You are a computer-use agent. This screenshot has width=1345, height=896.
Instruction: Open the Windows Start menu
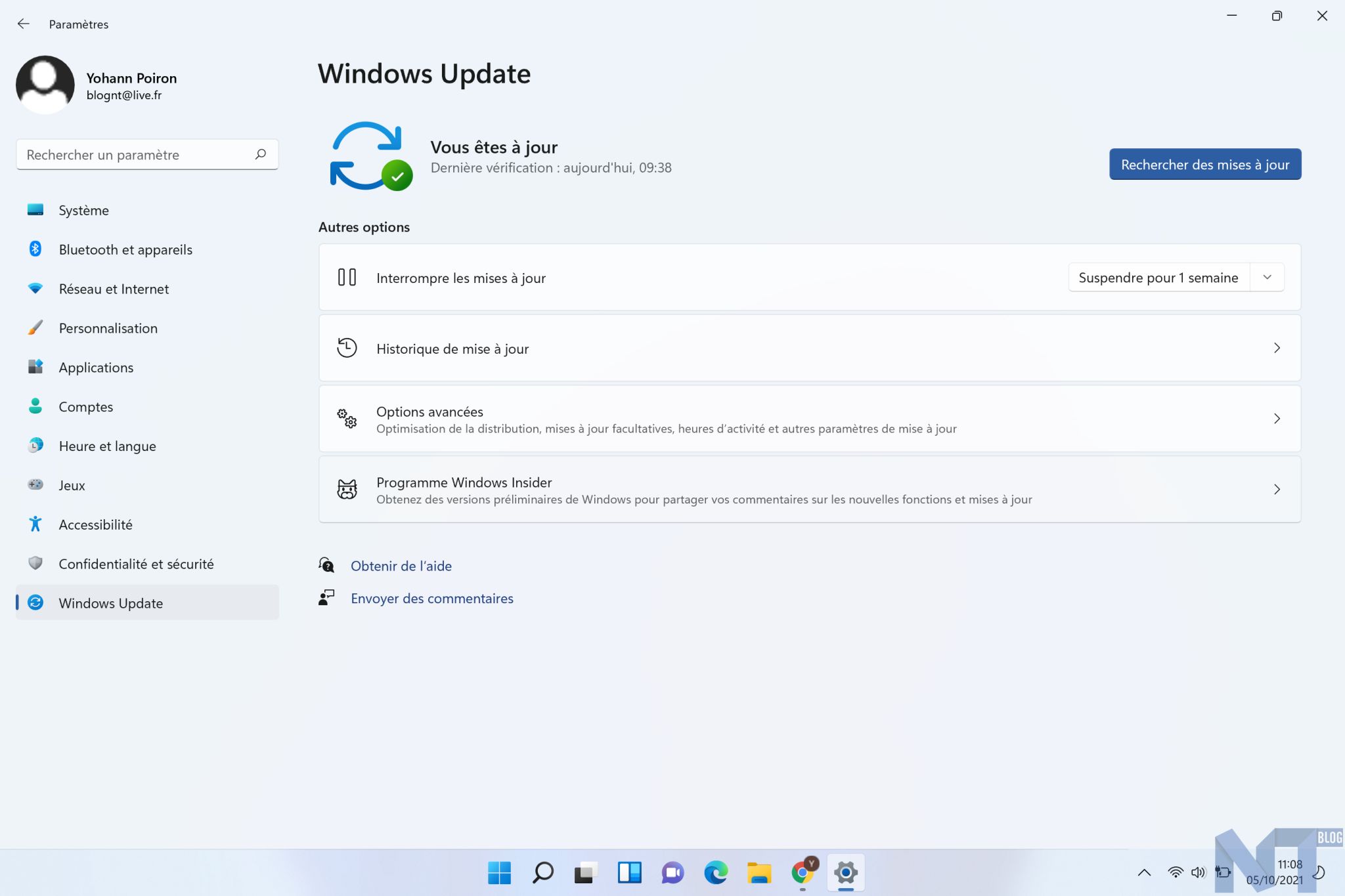[500, 872]
